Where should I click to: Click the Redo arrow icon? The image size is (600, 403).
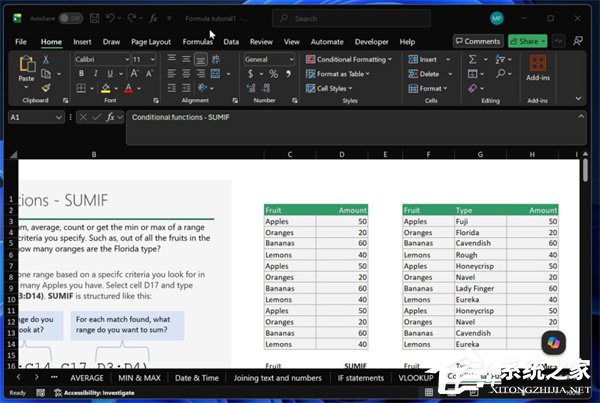click(x=132, y=18)
